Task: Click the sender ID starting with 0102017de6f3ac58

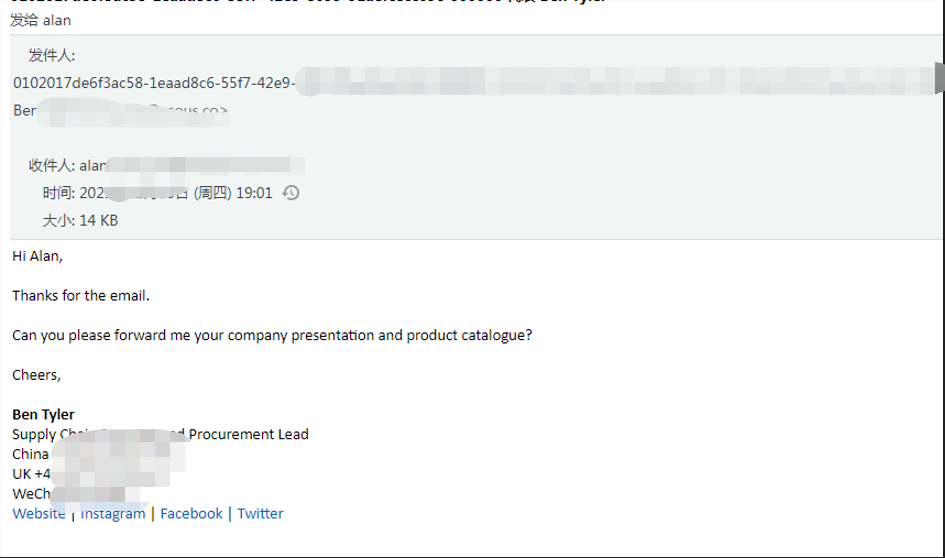Action: (x=154, y=83)
